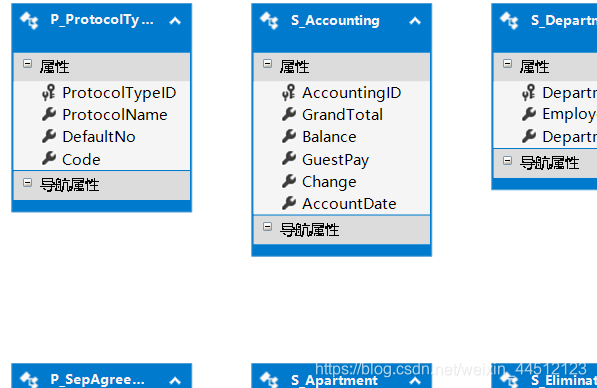
Task: Select the S_Accounting entity title
Action: [x=335, y=21]
